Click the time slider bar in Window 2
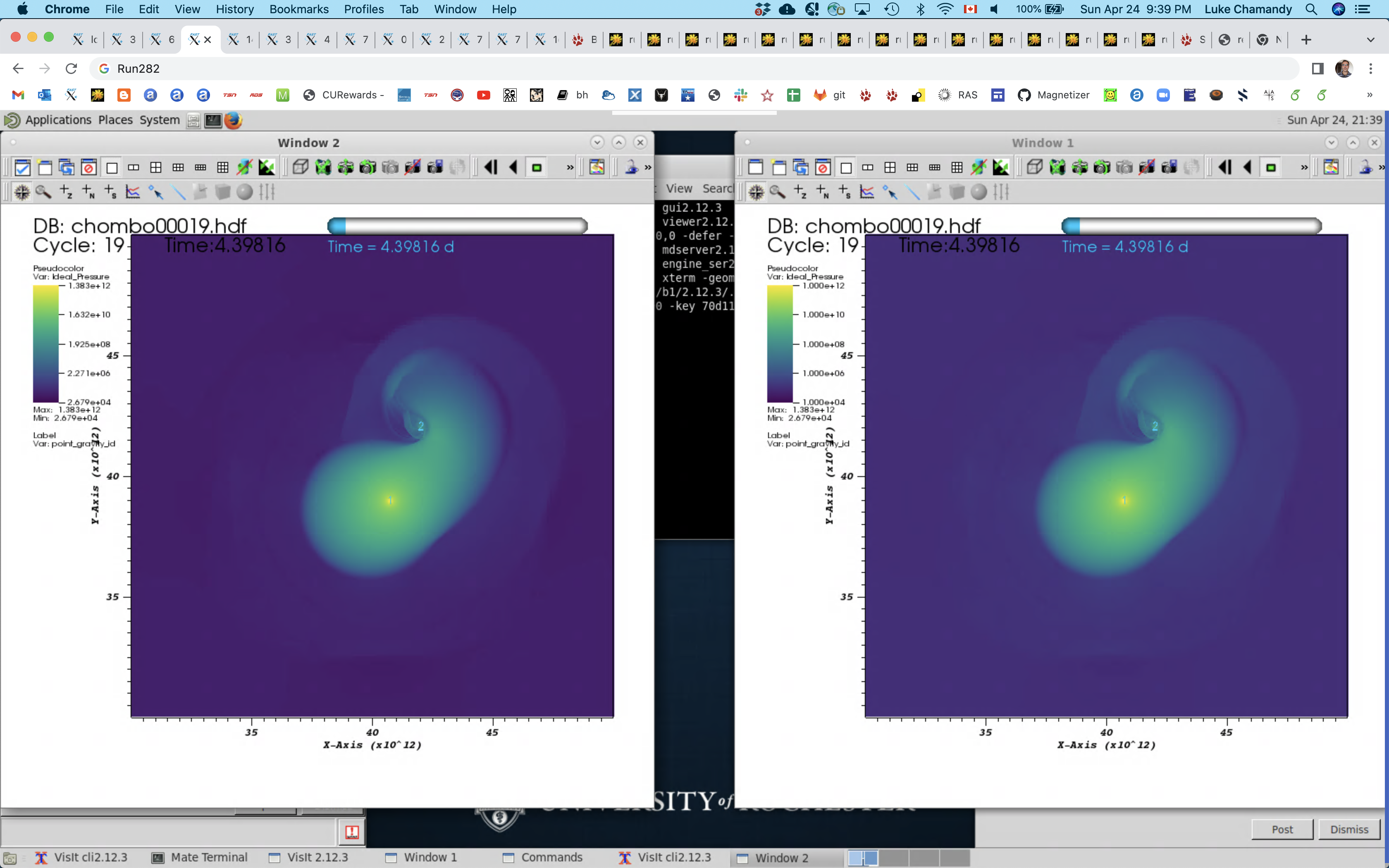The width and height of the screenshot is (1389, 868). (458, 226)
